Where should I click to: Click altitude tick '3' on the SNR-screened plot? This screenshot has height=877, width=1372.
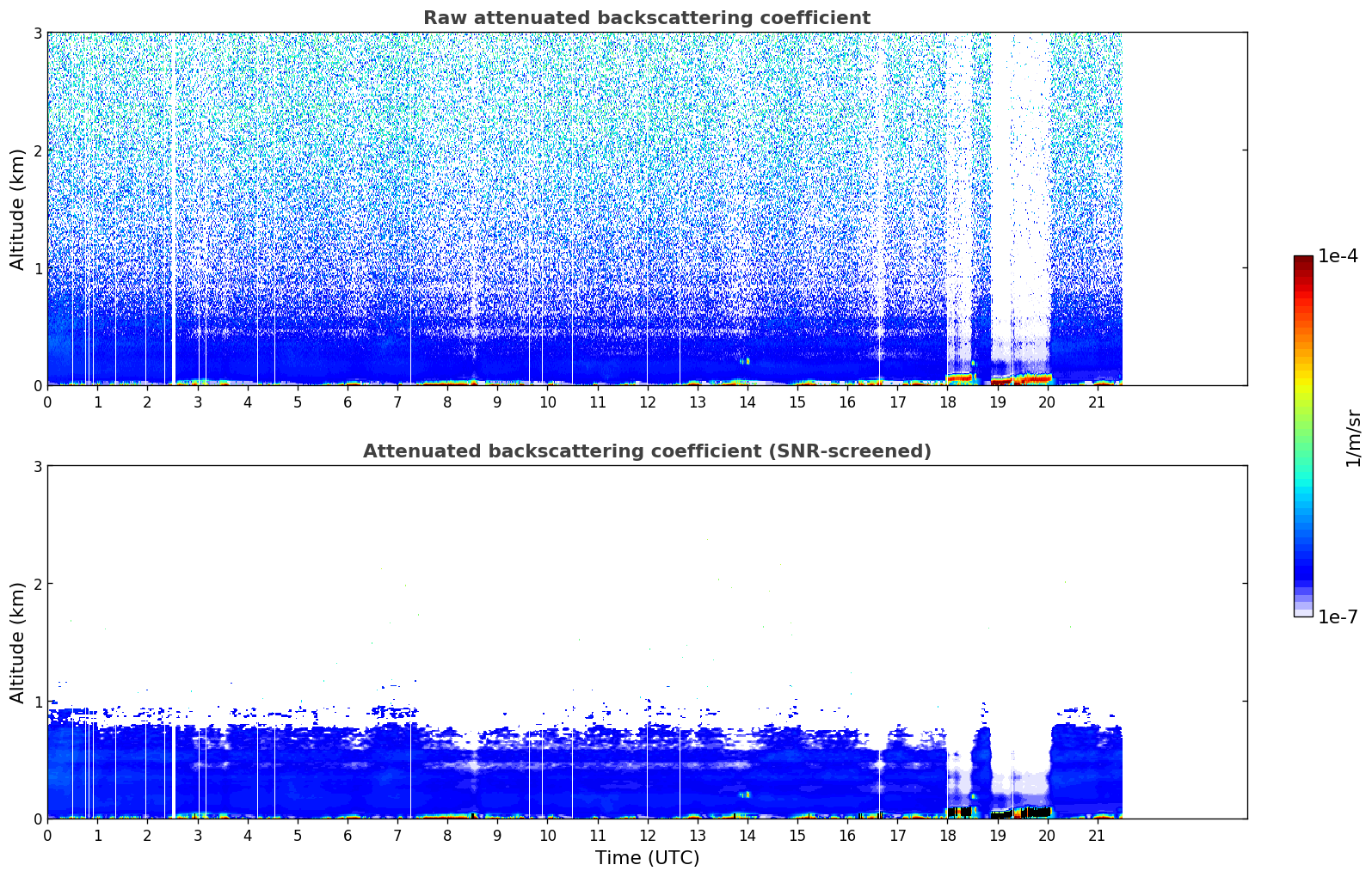38,466
